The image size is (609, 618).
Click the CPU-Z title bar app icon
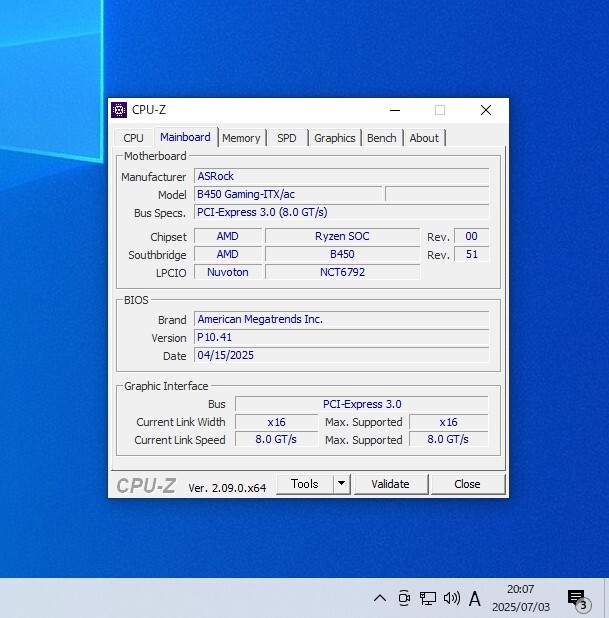coord(119,110)
